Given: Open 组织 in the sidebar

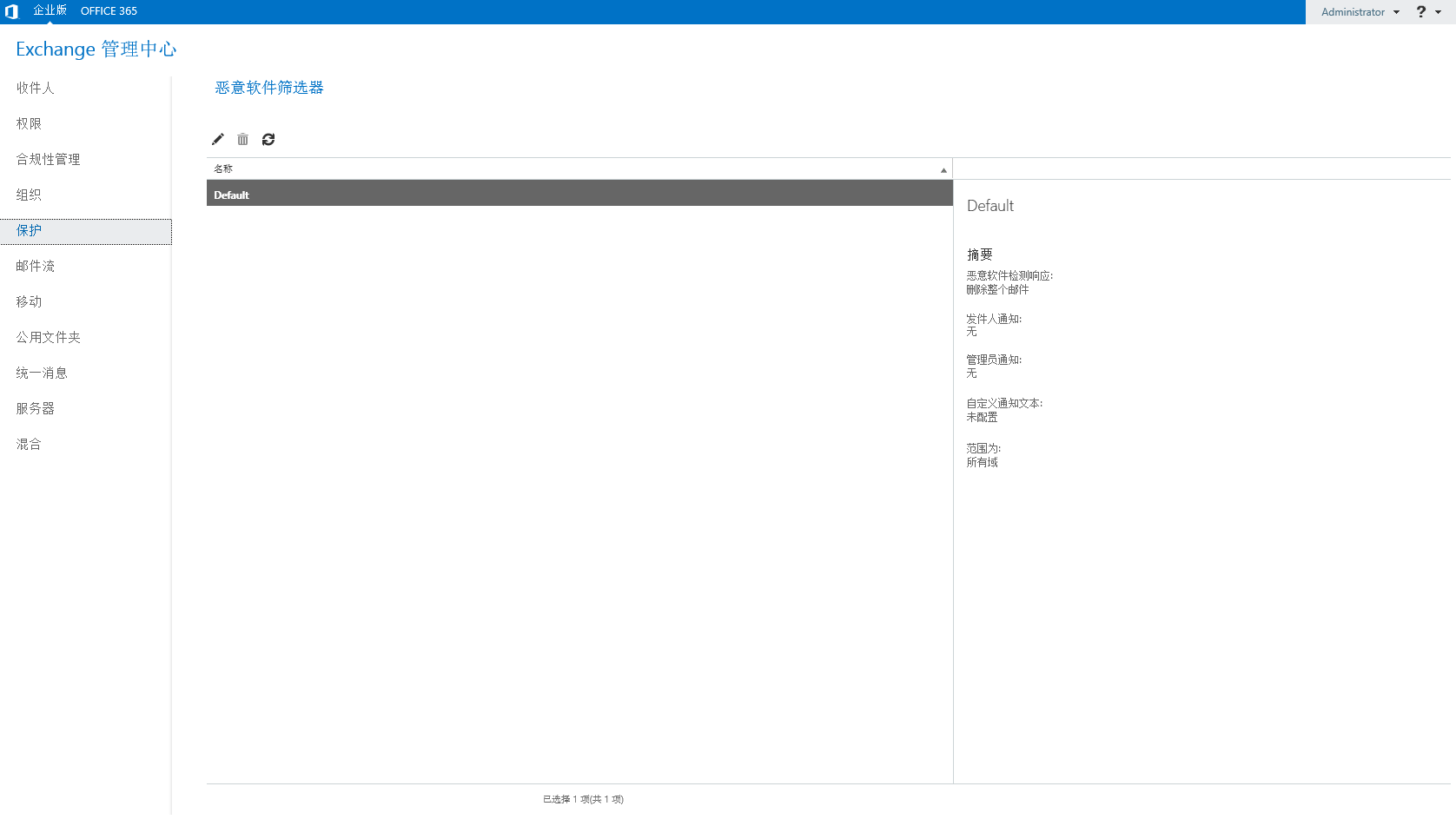Looking at the screenshot, I should tap(29, 195).
